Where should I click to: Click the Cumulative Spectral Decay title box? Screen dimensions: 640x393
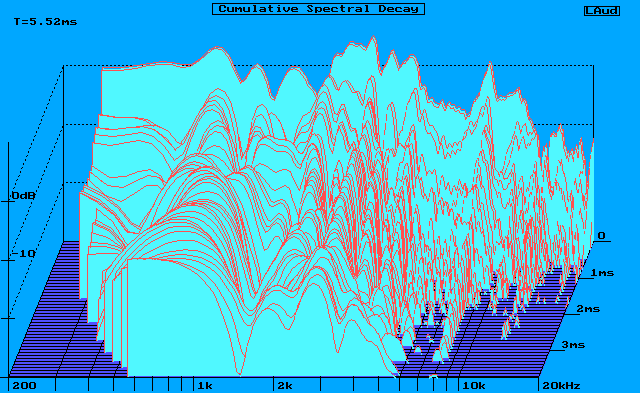click(x=318, y=9)
